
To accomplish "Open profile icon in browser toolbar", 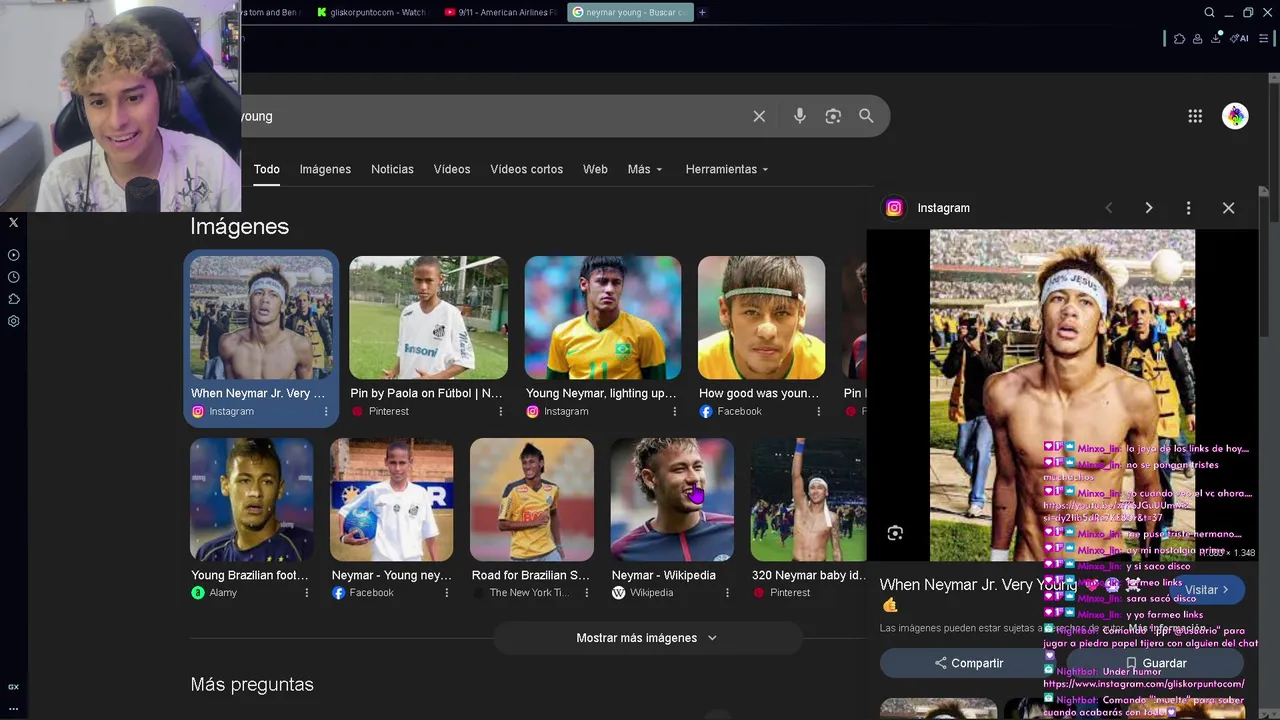I will [x=1197, y=39].
